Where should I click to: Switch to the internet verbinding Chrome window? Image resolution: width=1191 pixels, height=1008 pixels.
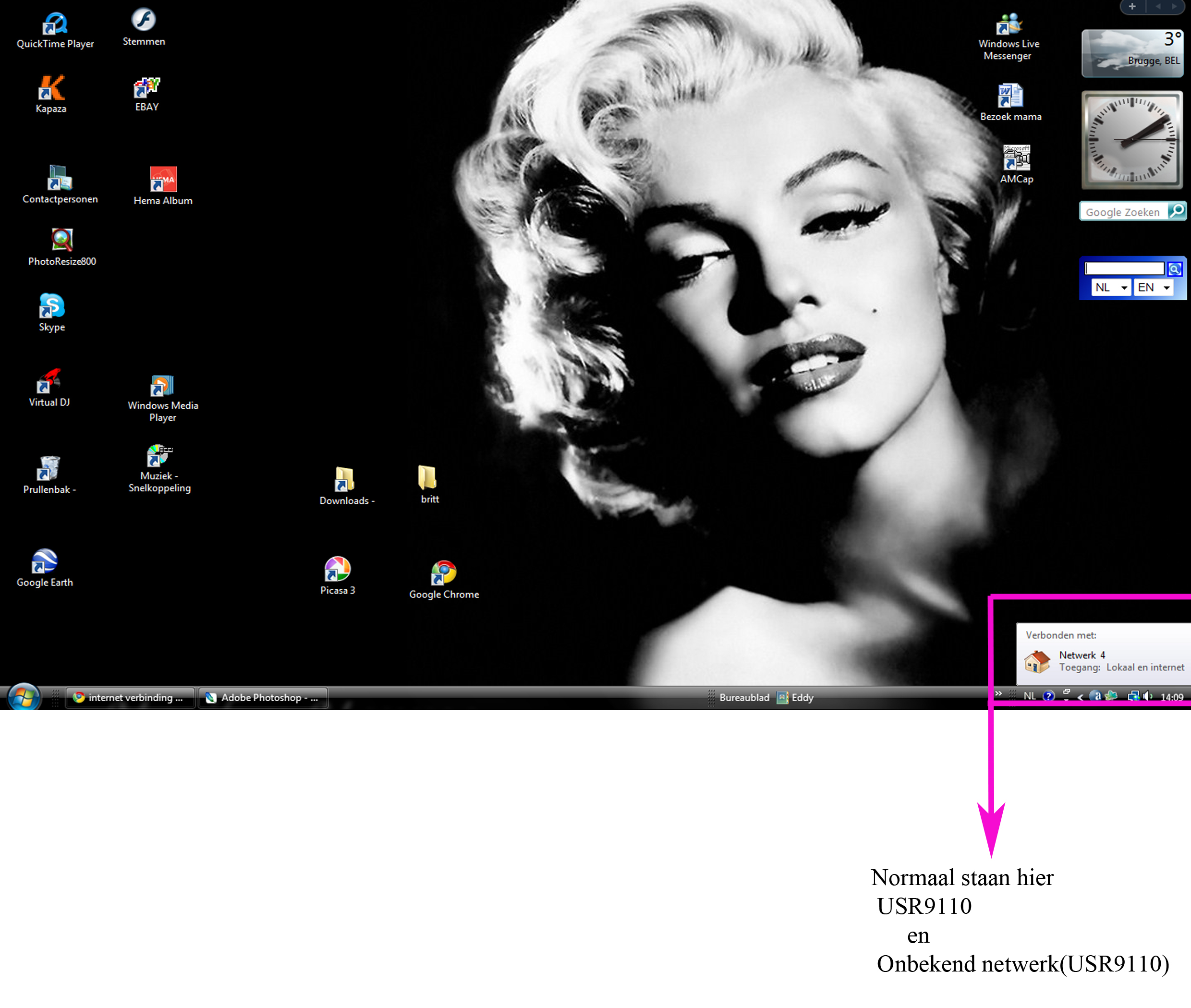(130, 697)
